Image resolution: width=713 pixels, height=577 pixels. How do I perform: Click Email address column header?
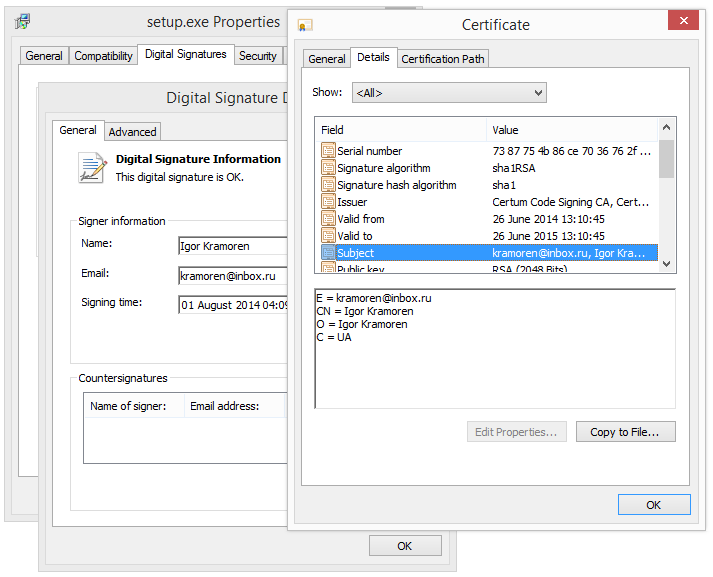(234, 406)
